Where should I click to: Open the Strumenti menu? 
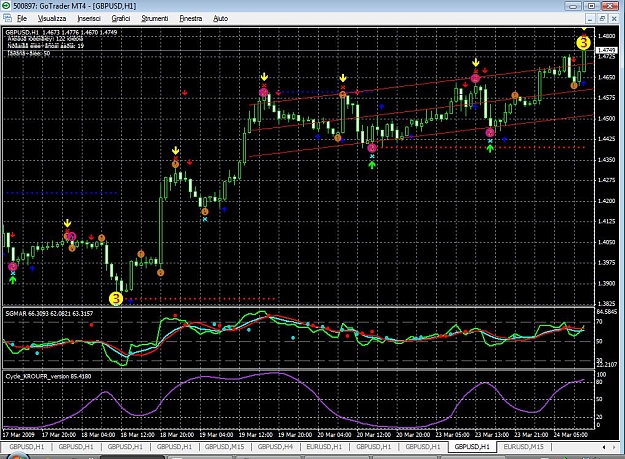(x=155, y=18)
